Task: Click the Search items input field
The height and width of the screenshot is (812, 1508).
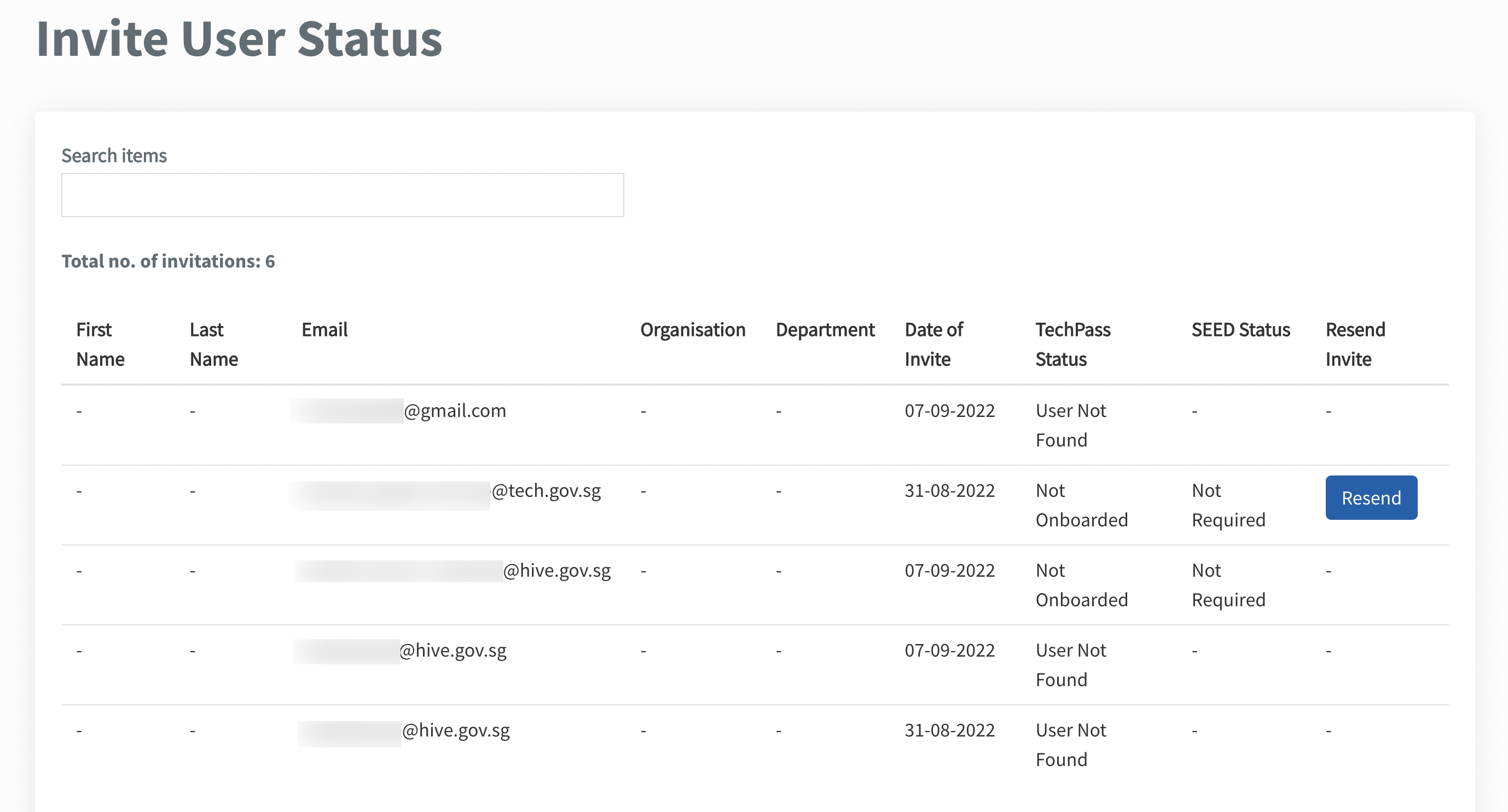Action: (343, 195)
